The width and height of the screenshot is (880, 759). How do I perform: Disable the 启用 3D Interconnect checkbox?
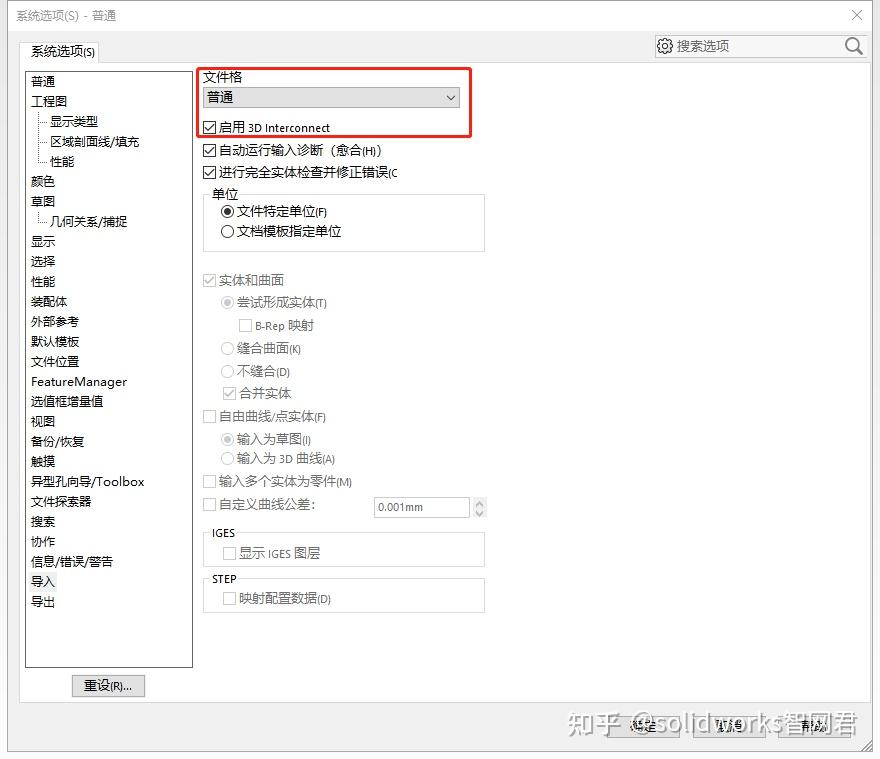pyautogui.click(x=210, y=128)
